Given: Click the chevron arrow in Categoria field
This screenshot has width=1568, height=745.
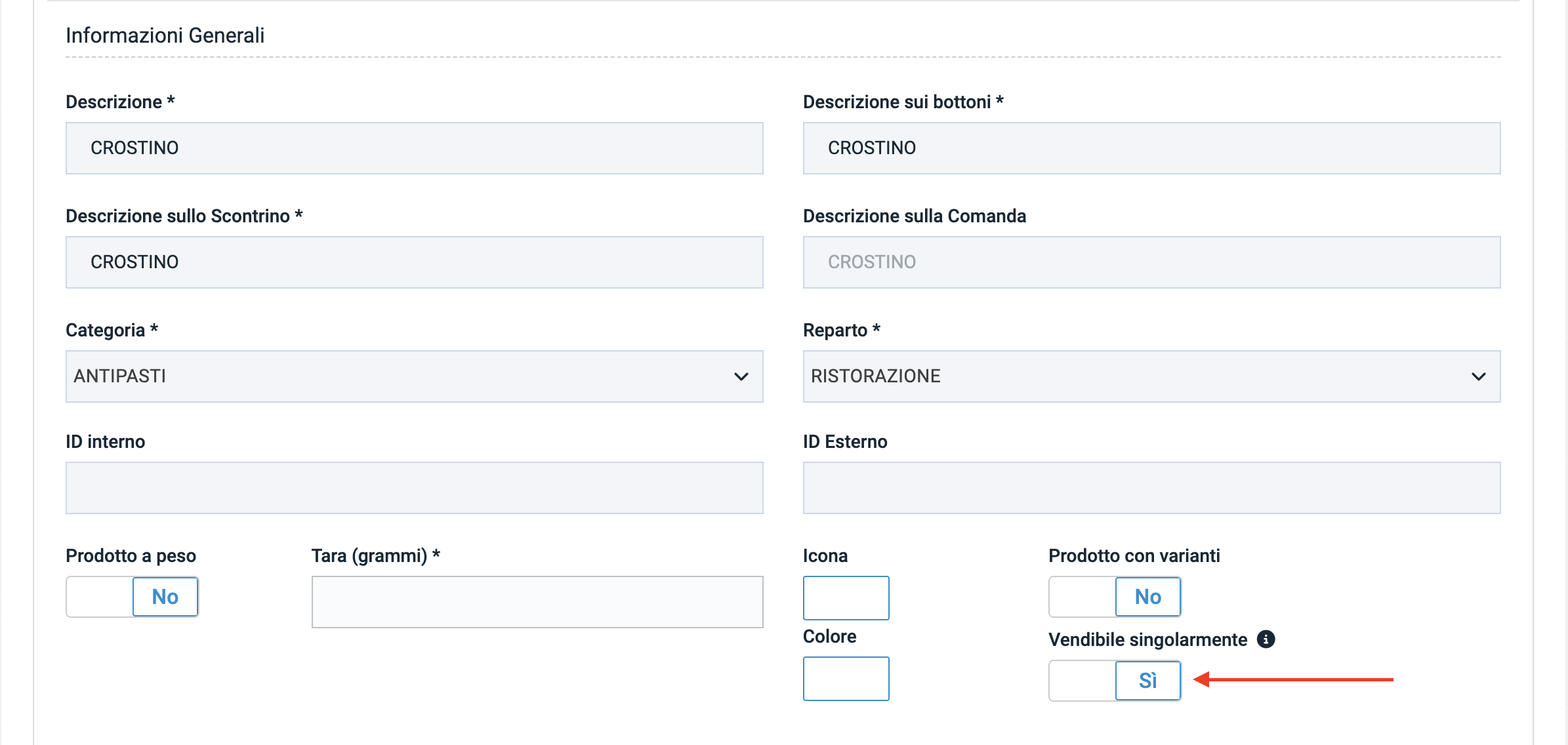Looking at the screenshot, I should point(741,376).
